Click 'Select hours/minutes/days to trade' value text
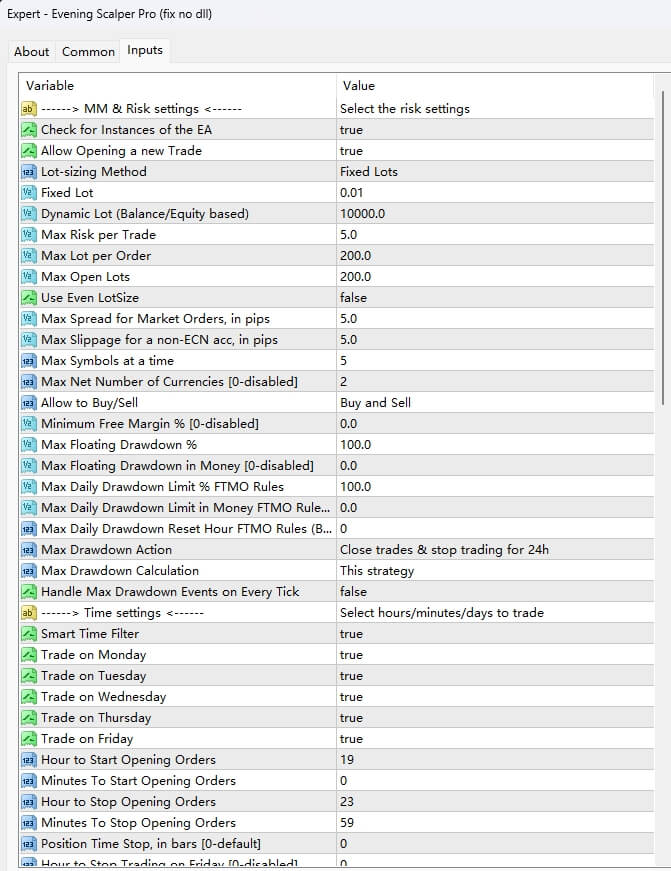The height and width of the screenshot is (871, 671). click(x=442, y=613)
